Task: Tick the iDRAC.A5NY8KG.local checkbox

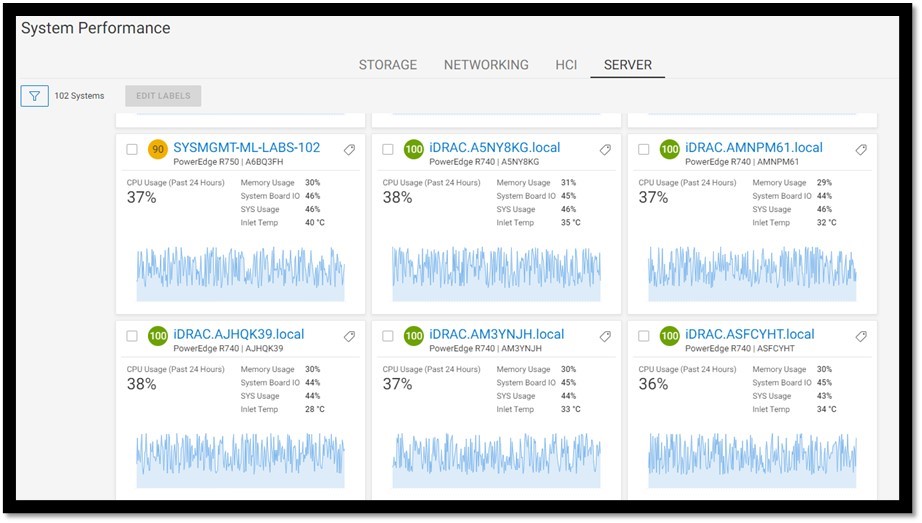Action: coord(388,150)
